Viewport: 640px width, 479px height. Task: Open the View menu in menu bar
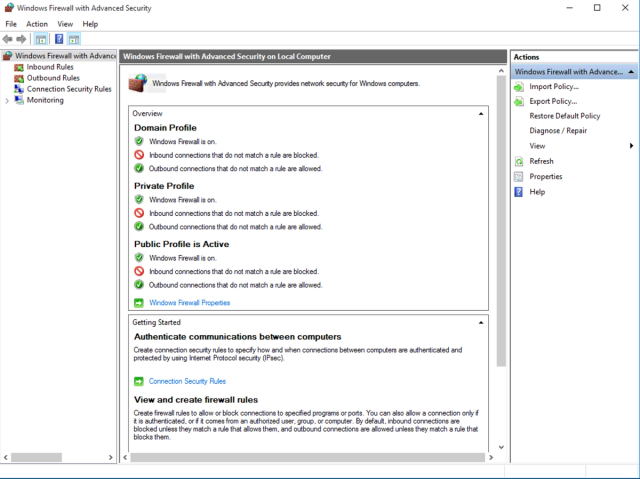(x=65, y=24)
